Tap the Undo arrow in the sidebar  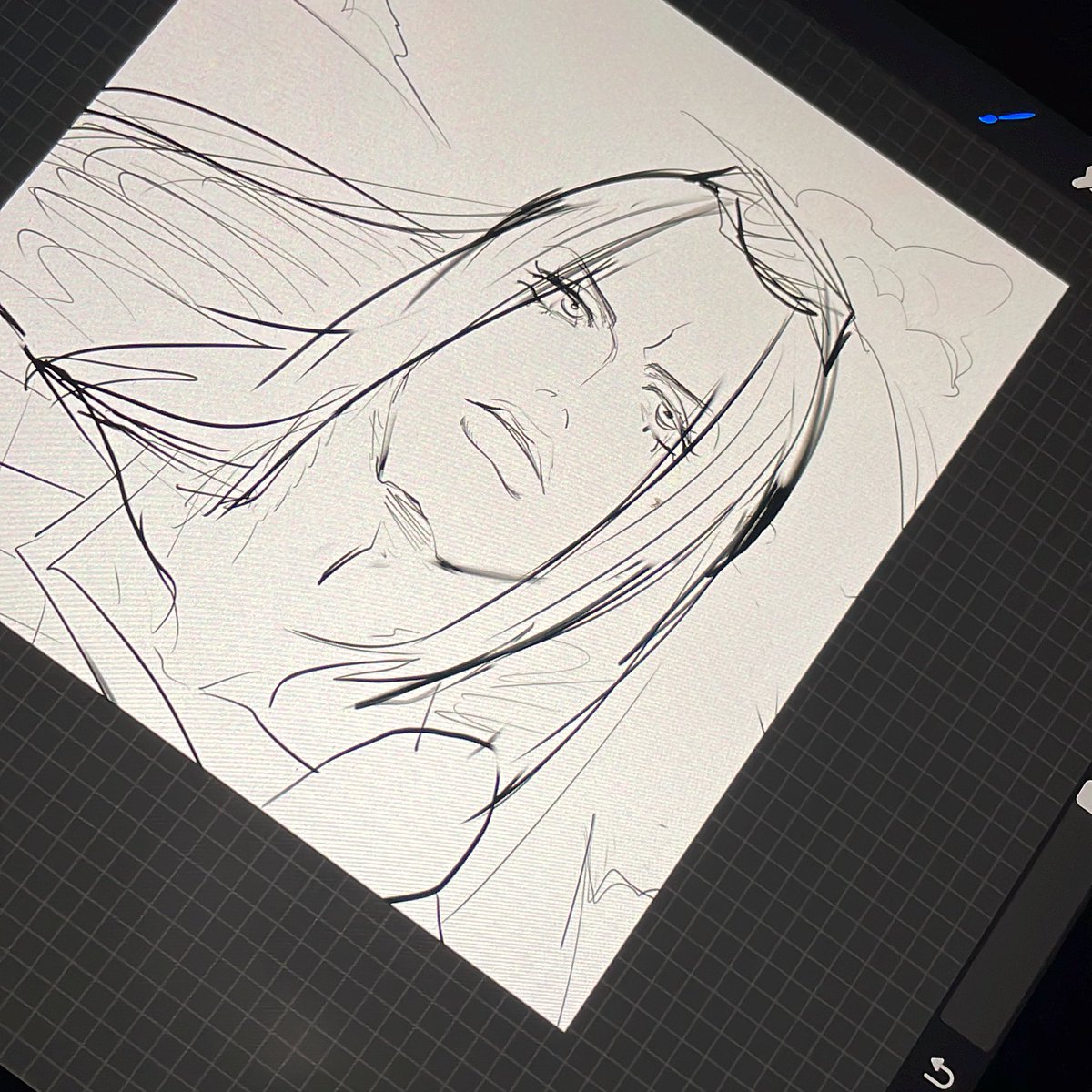941,1074
